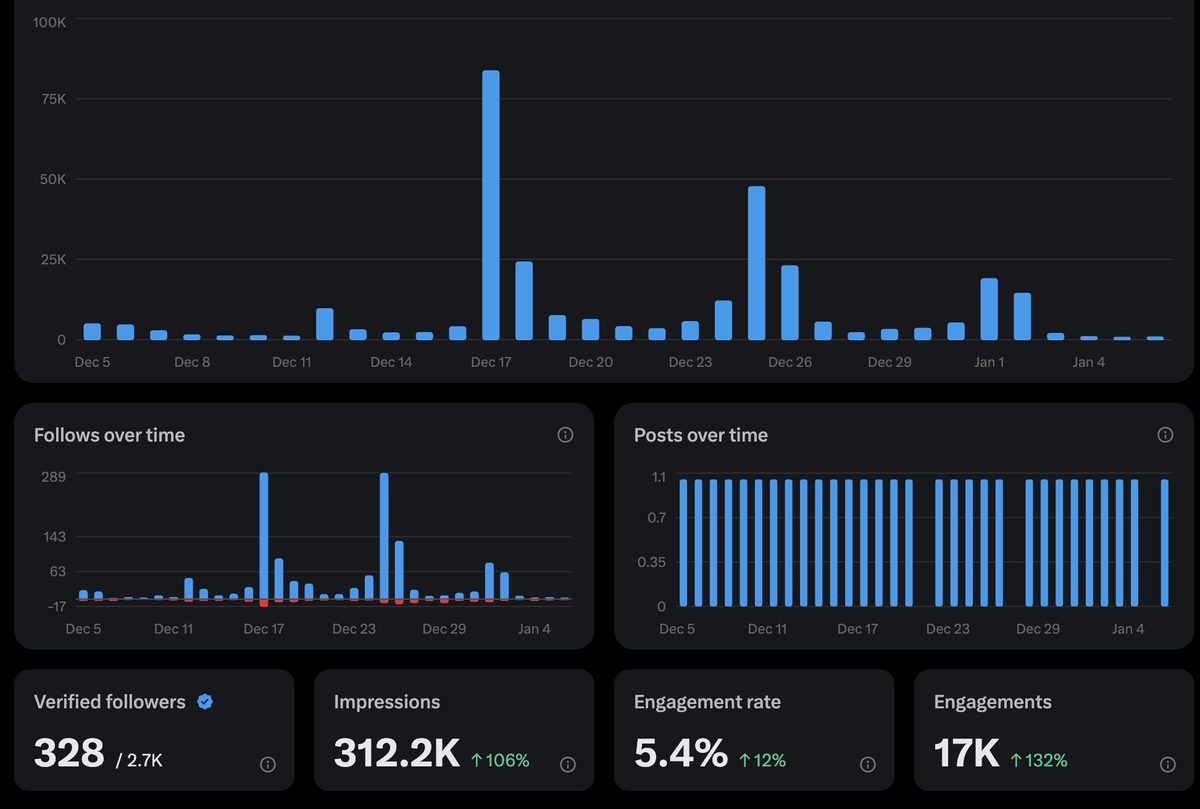Click the '17K' engagements value
This screenshot has height=809, width=1200.
967,753
